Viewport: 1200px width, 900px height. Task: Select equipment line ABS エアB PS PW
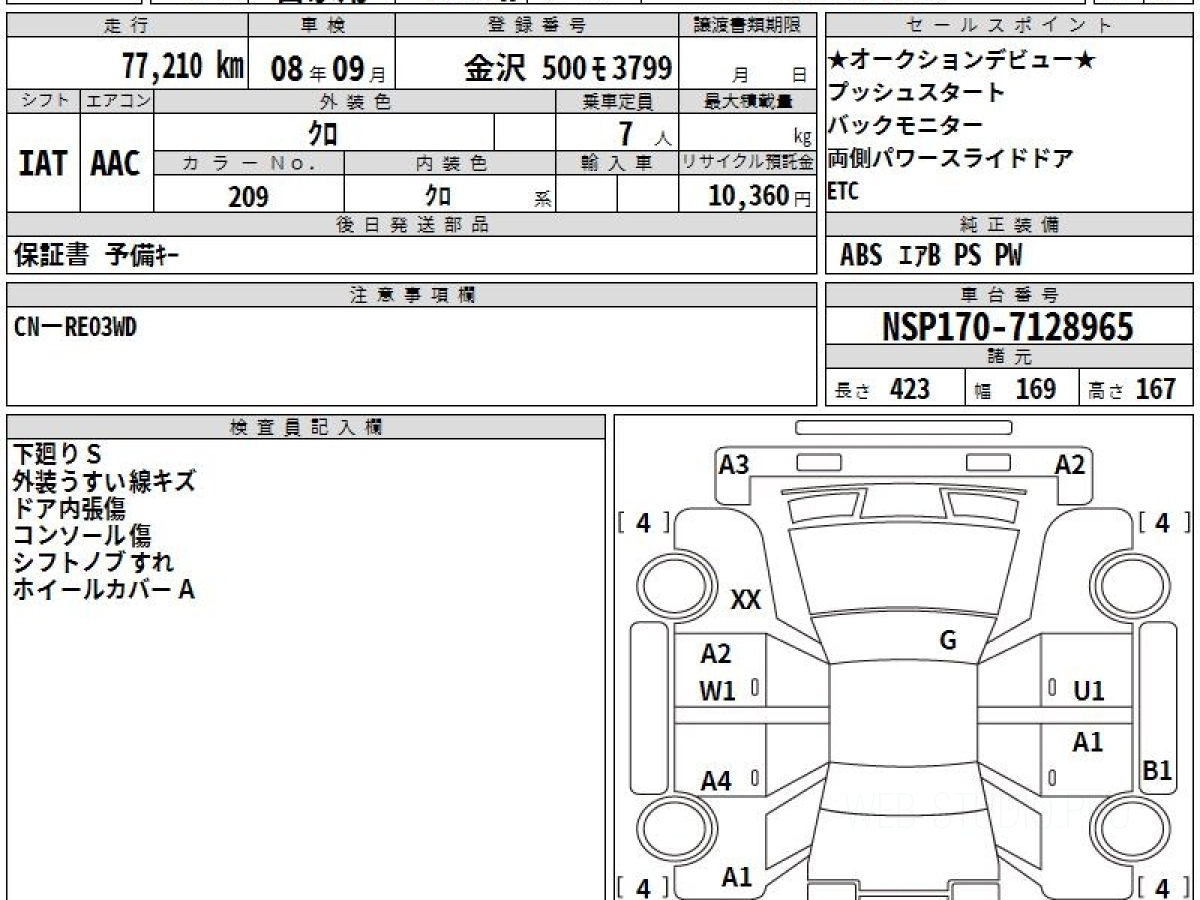[931, 256]
